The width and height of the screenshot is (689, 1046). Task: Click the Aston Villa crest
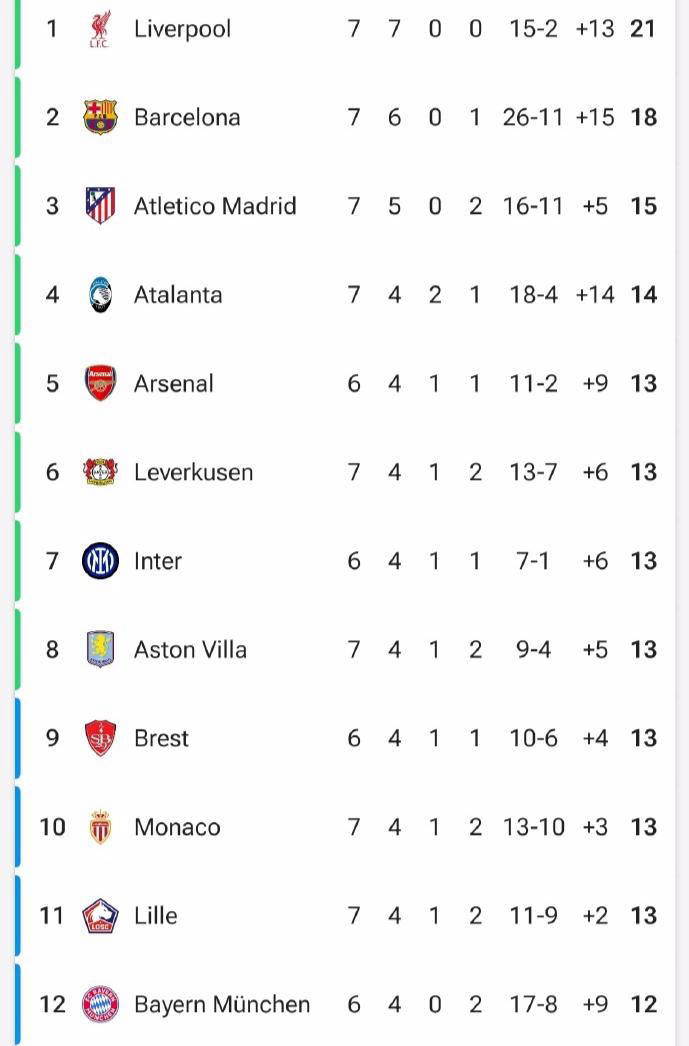[x=100, y=649]
